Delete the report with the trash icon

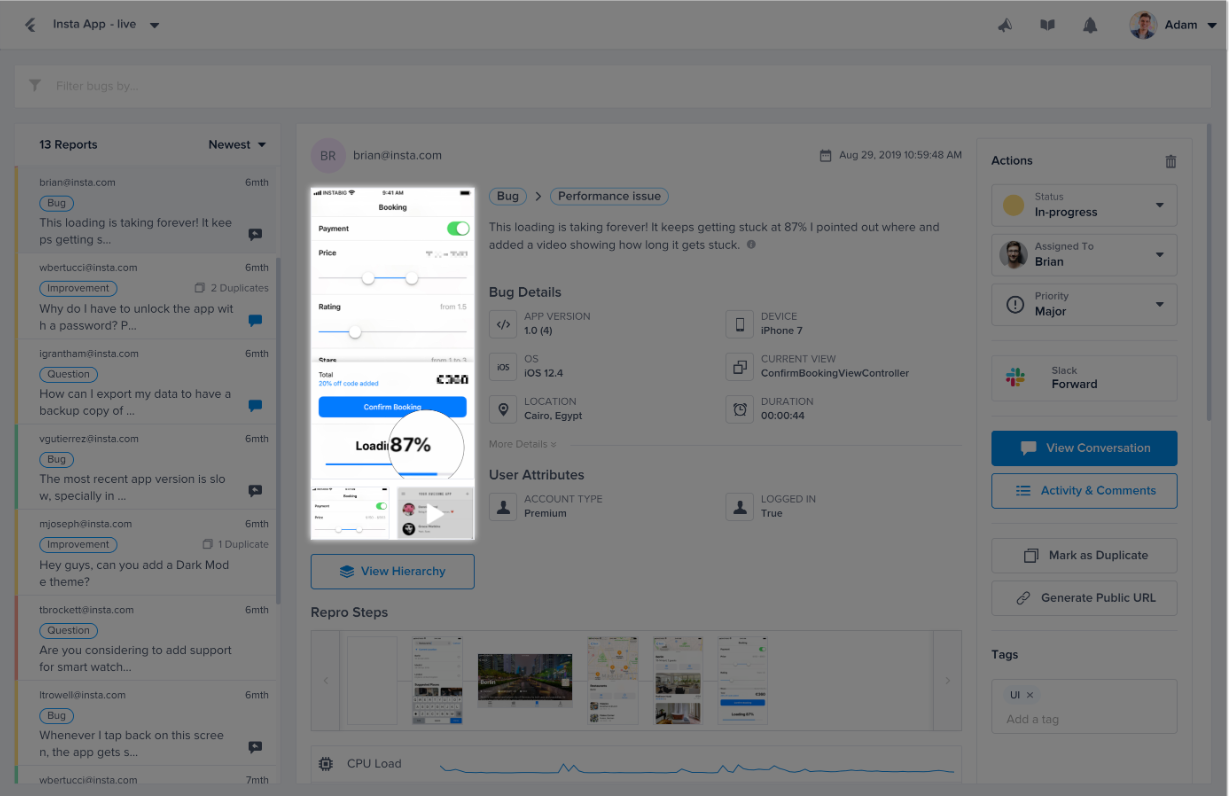click(1171, 161)
